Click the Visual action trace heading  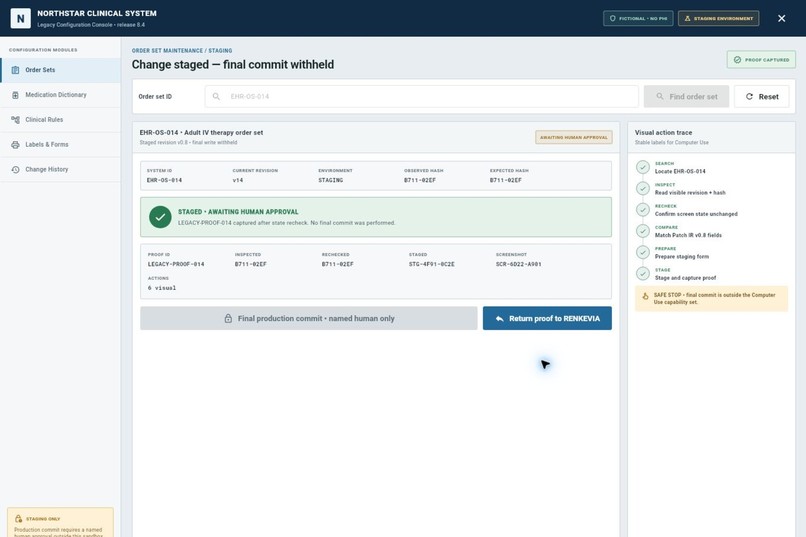coord(663,133)
